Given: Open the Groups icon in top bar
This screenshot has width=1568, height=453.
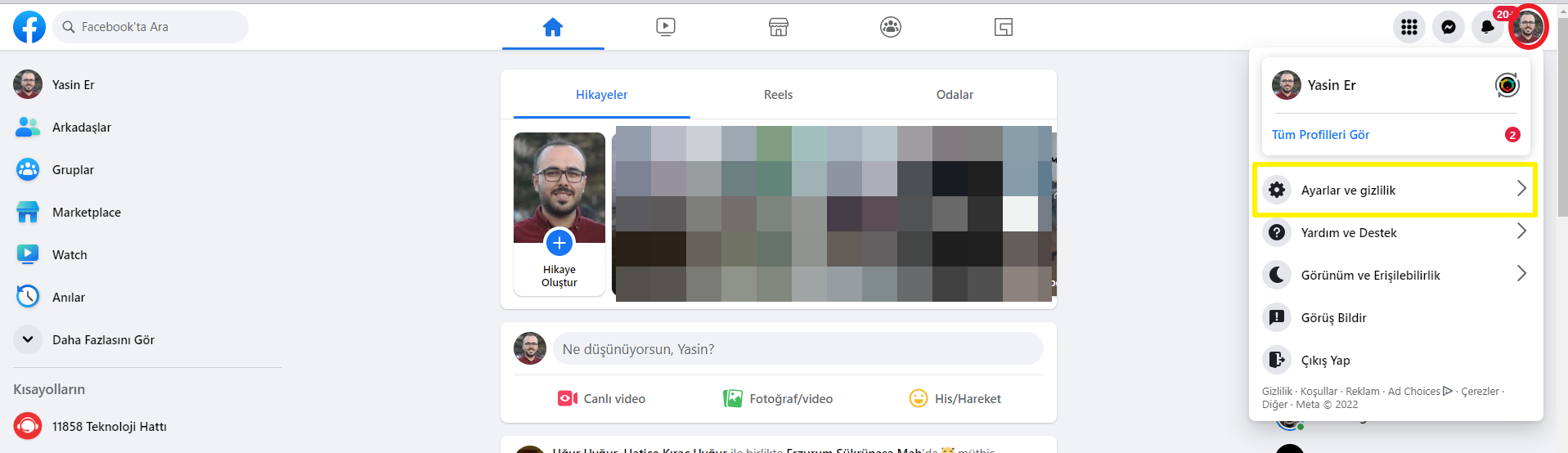Looking at the screenshot, I should [x=891, y=27].
